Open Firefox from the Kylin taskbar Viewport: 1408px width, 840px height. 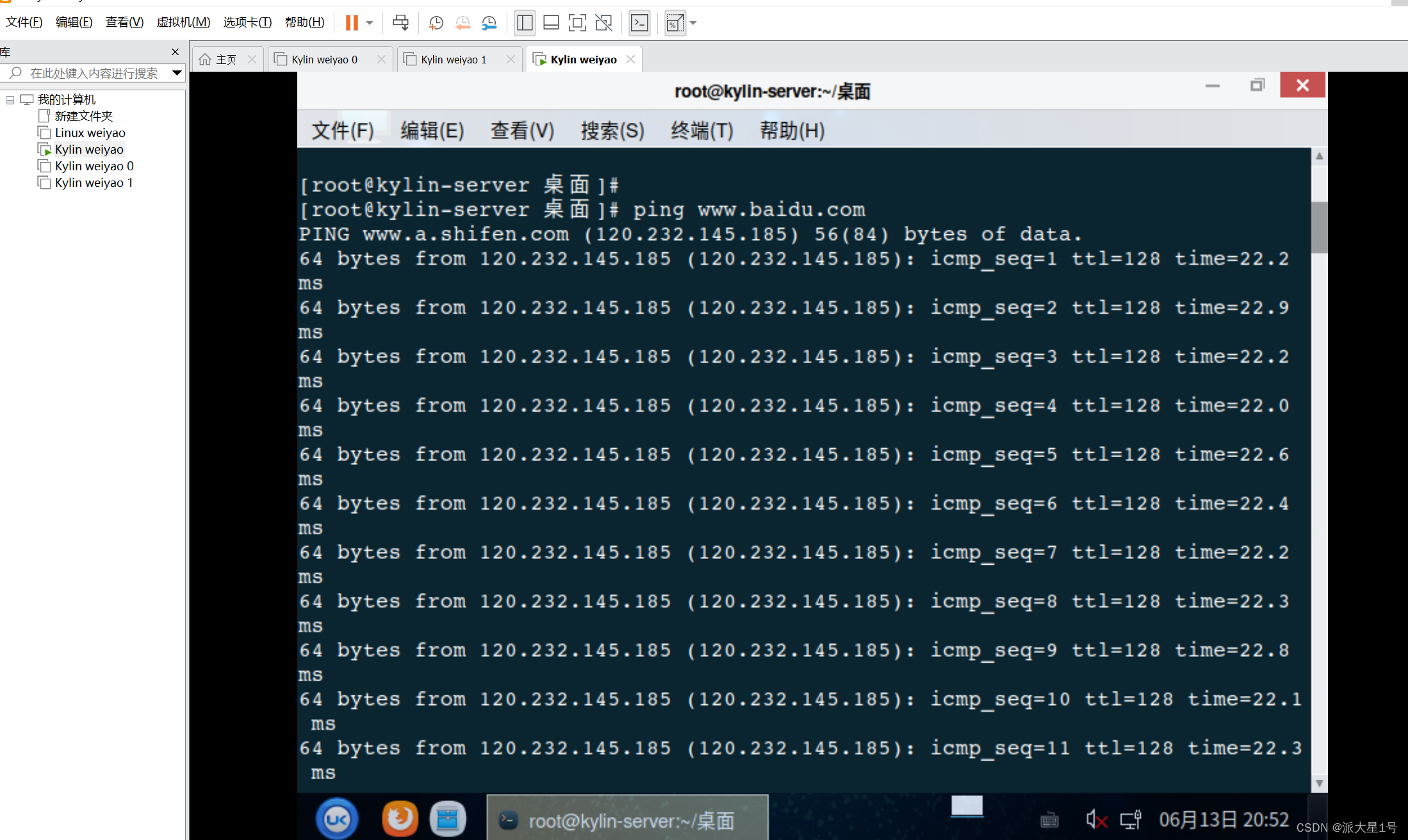coord(400,819)
